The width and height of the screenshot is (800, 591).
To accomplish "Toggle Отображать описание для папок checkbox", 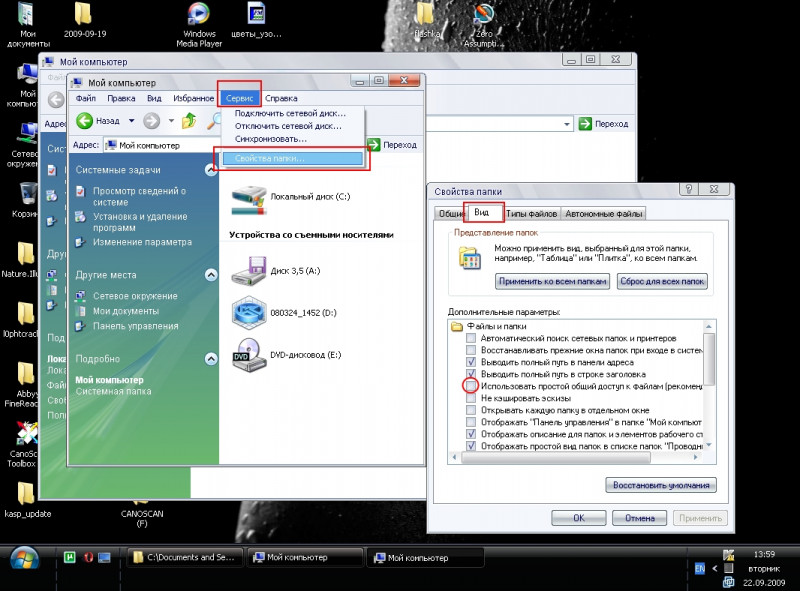I will coord(471,434).
